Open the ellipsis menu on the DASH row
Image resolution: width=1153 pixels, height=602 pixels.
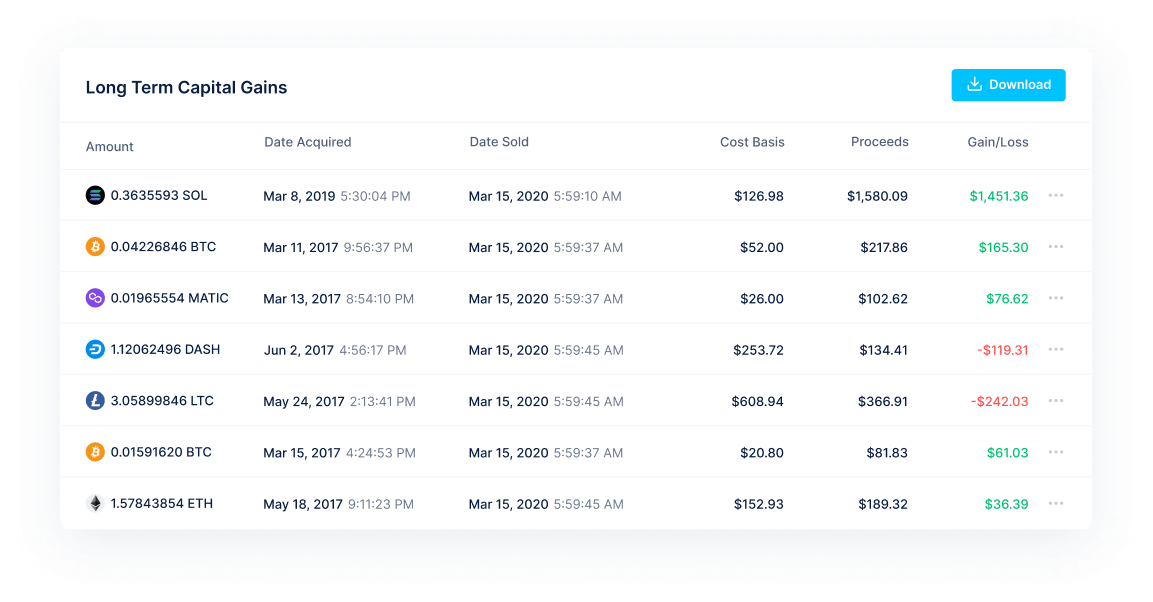pyautogui.click(x=1056, y=349)
